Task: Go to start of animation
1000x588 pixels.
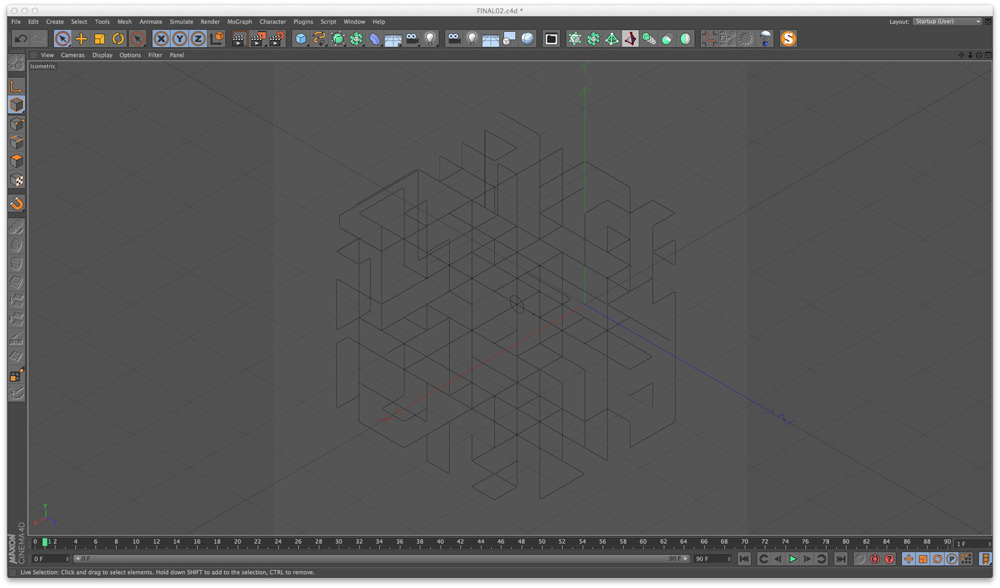Action: [744, 559]
